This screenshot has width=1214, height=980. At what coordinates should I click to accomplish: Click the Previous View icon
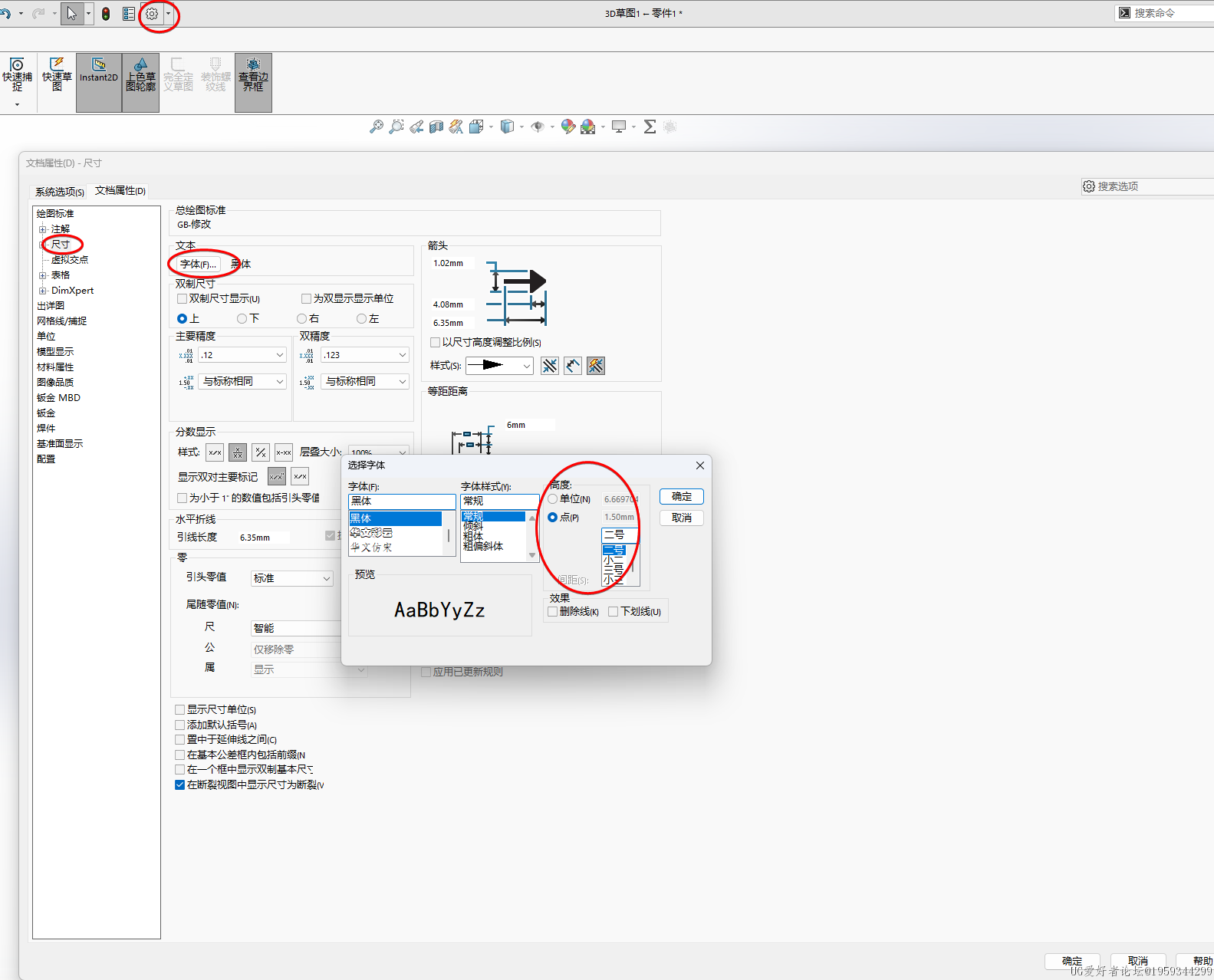[x=416, y=127]
